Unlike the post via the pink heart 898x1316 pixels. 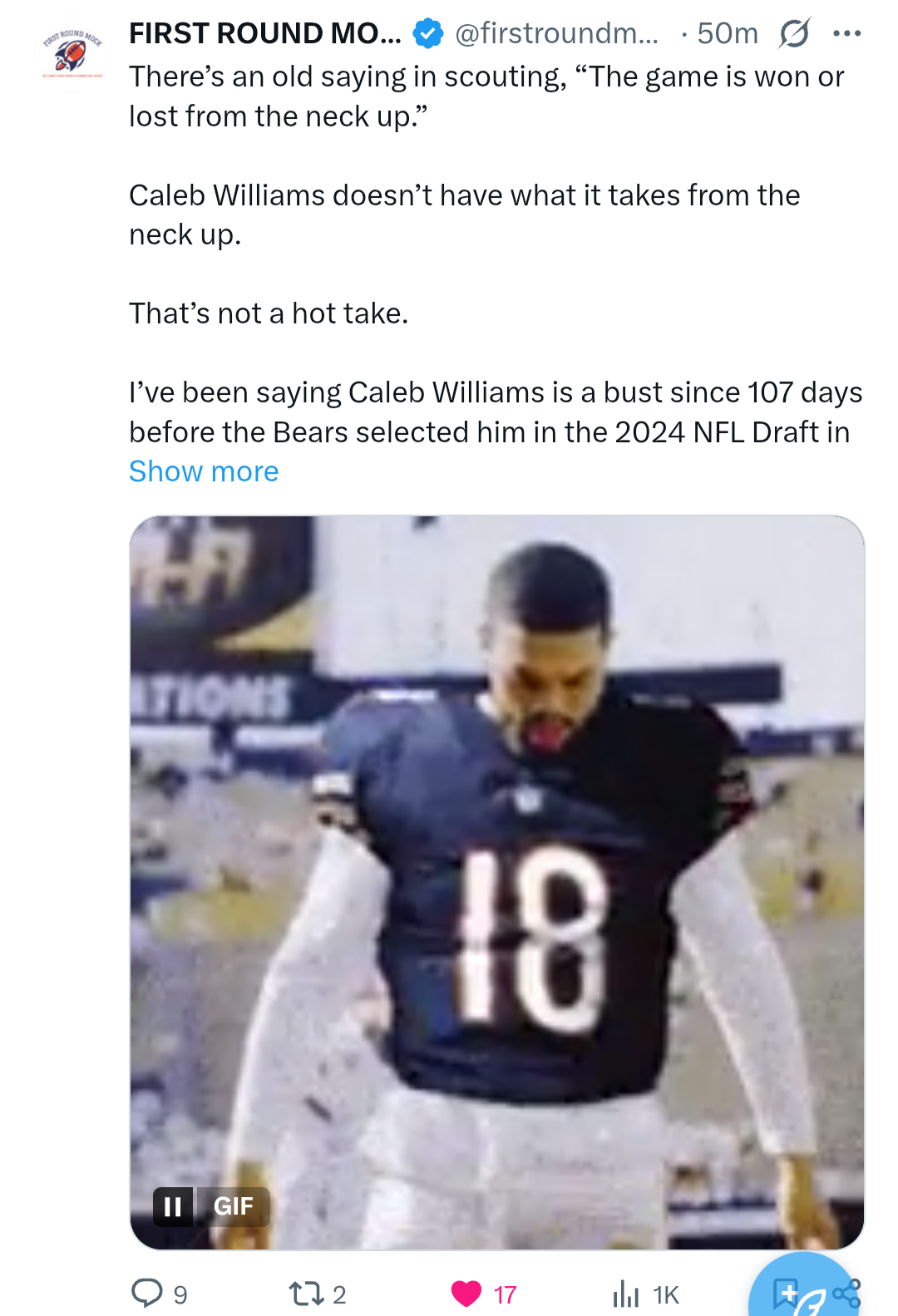point(466,1294)
